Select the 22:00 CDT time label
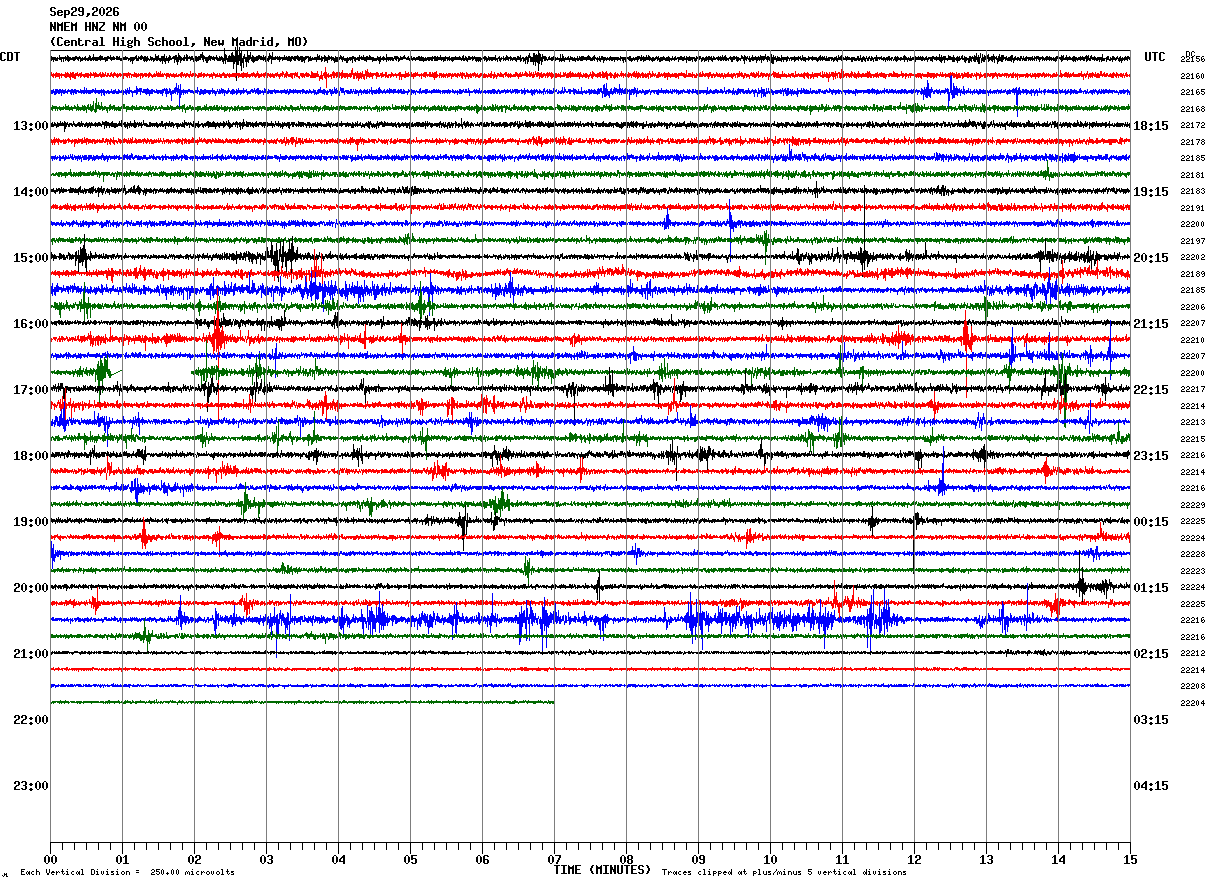This screenshot has width=1210, height=886. [x=30, y=720]
